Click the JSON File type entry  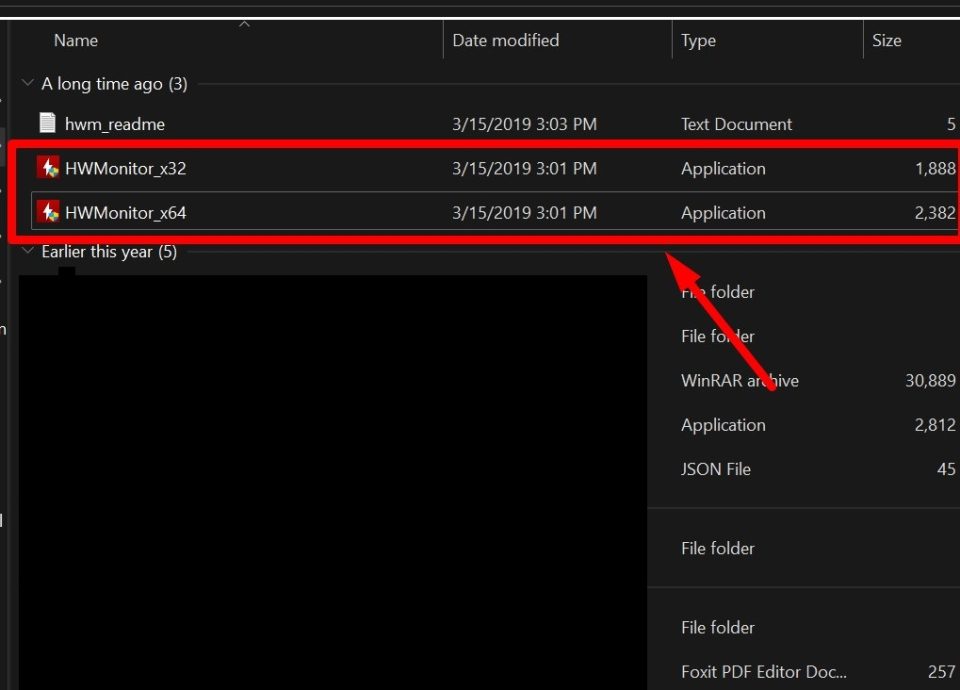pos(715,469)
